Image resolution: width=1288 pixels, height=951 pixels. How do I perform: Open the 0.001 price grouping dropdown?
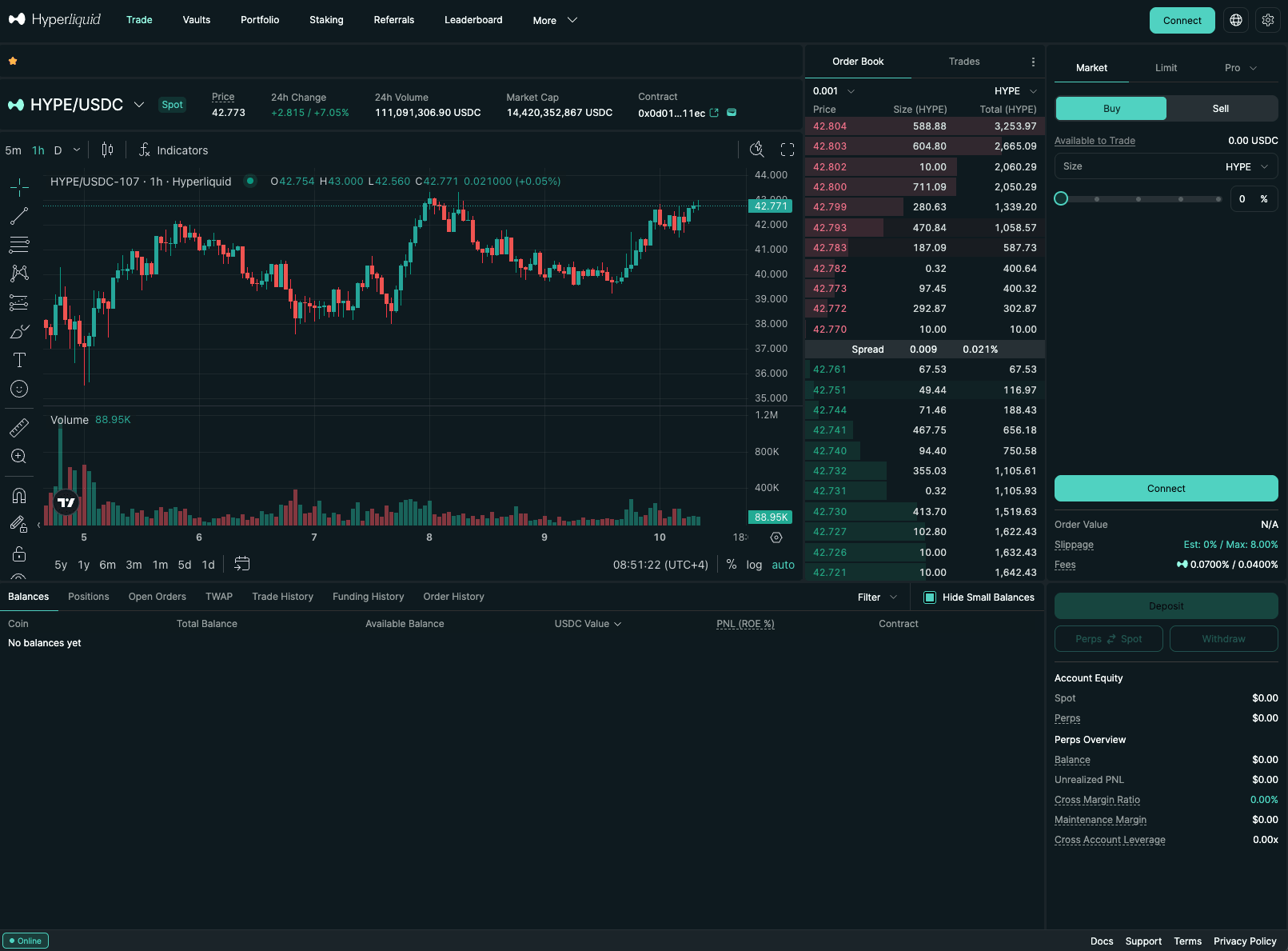click(834, 91)
